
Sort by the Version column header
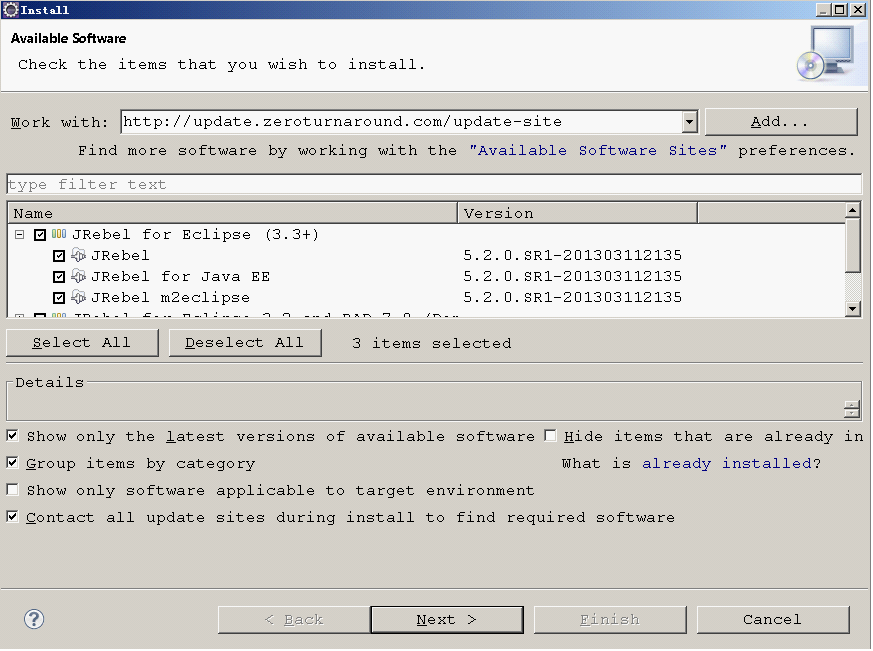click(577, 213)
